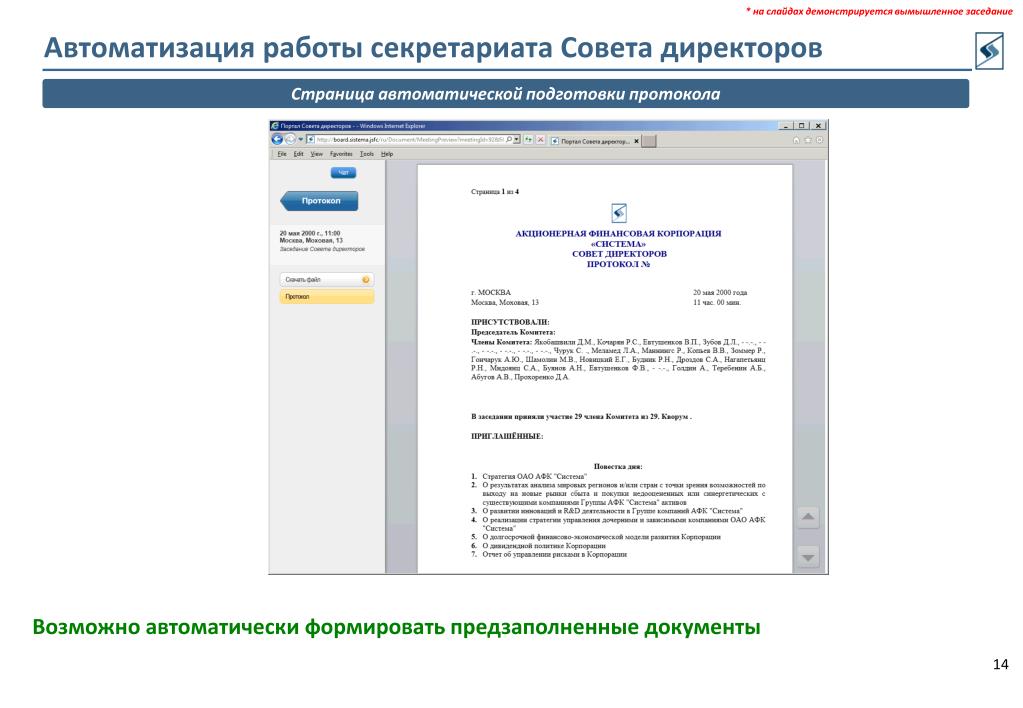Click the search magnifier icon in the address bar
This screenshot has height=708, width=1023.
pyautogui.click(x=509, y=140)
